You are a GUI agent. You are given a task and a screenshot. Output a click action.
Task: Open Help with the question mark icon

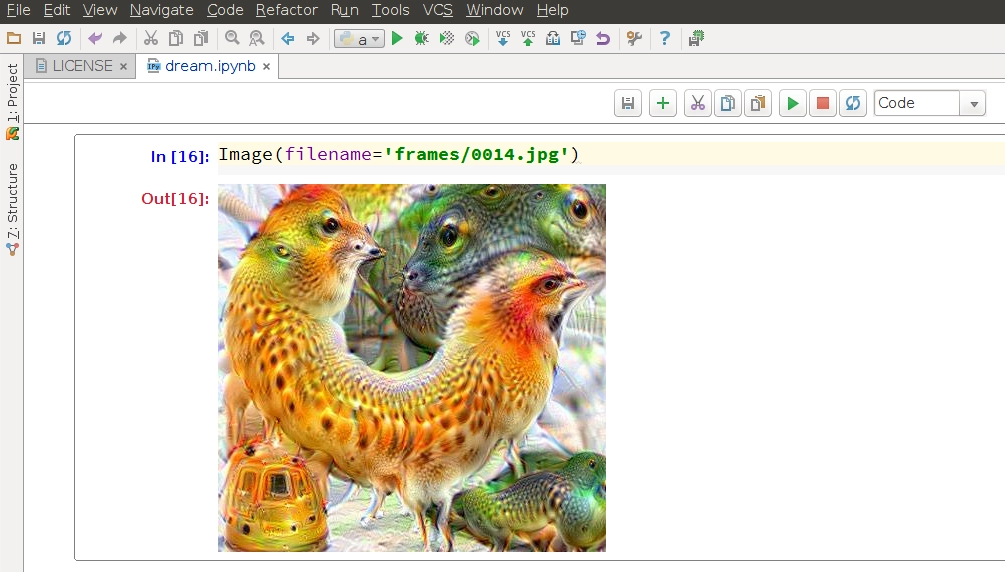click(x=665, y=38)
